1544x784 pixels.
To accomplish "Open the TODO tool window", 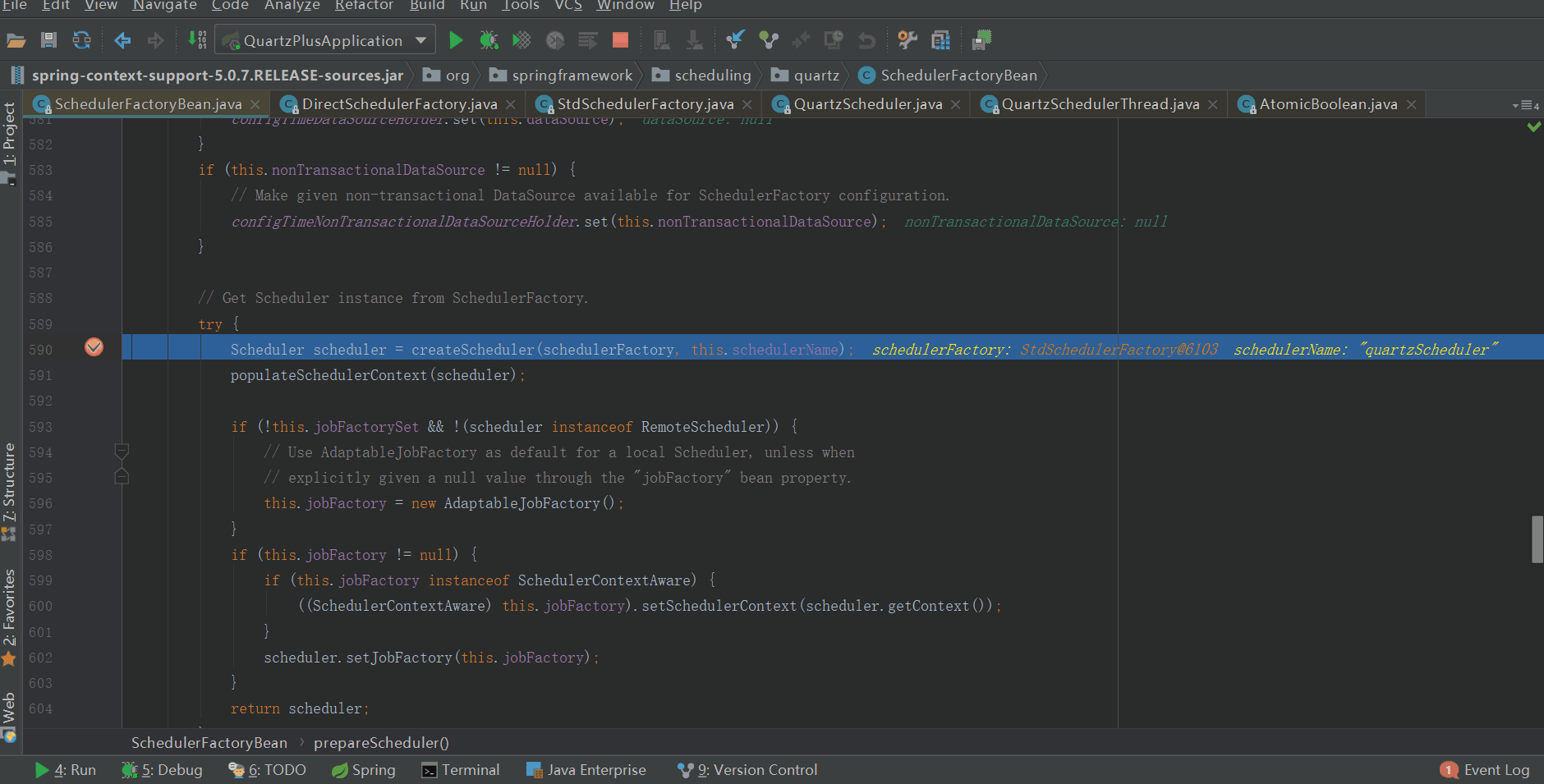I will [x=267, y=770].
